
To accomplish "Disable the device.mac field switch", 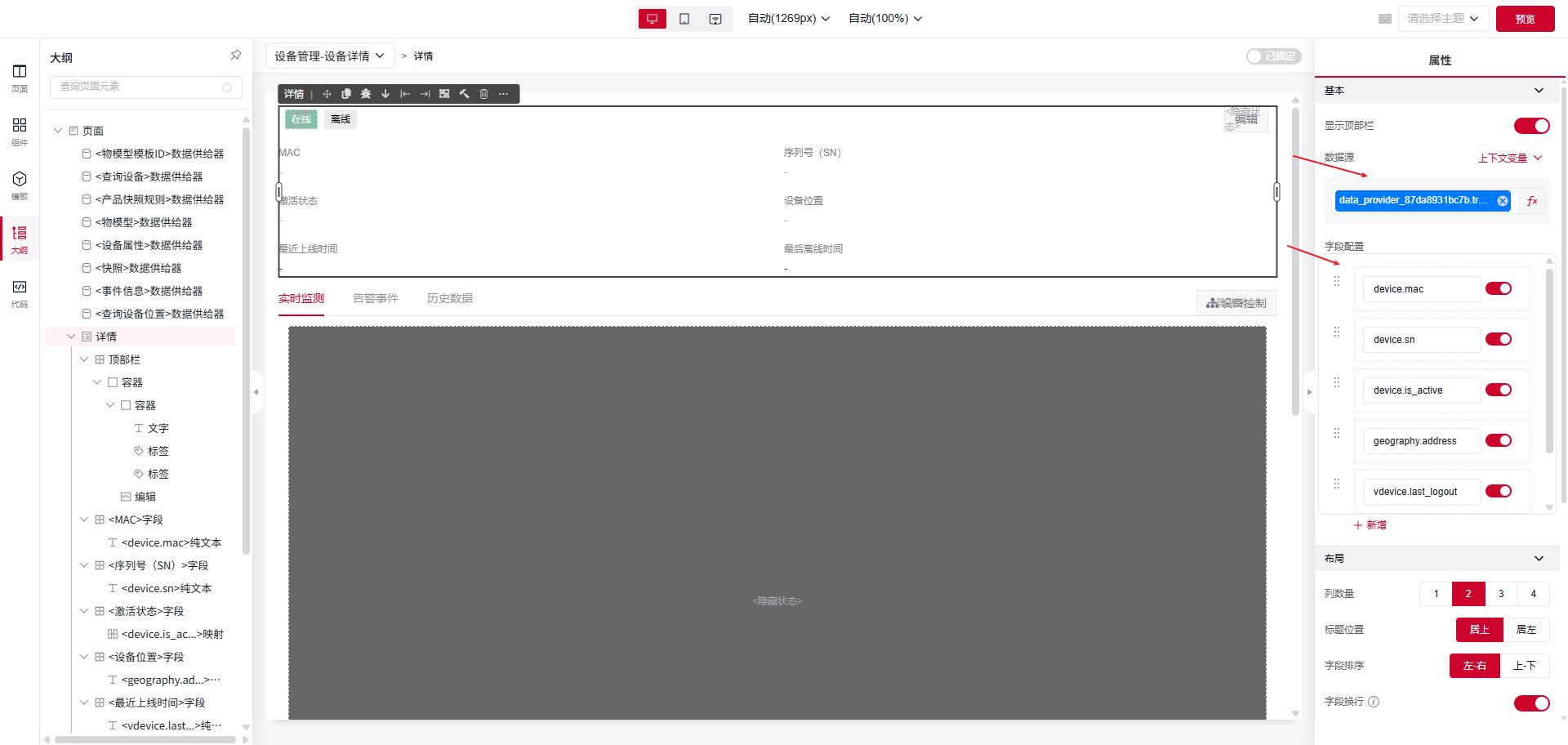I will coord(1498,289).
